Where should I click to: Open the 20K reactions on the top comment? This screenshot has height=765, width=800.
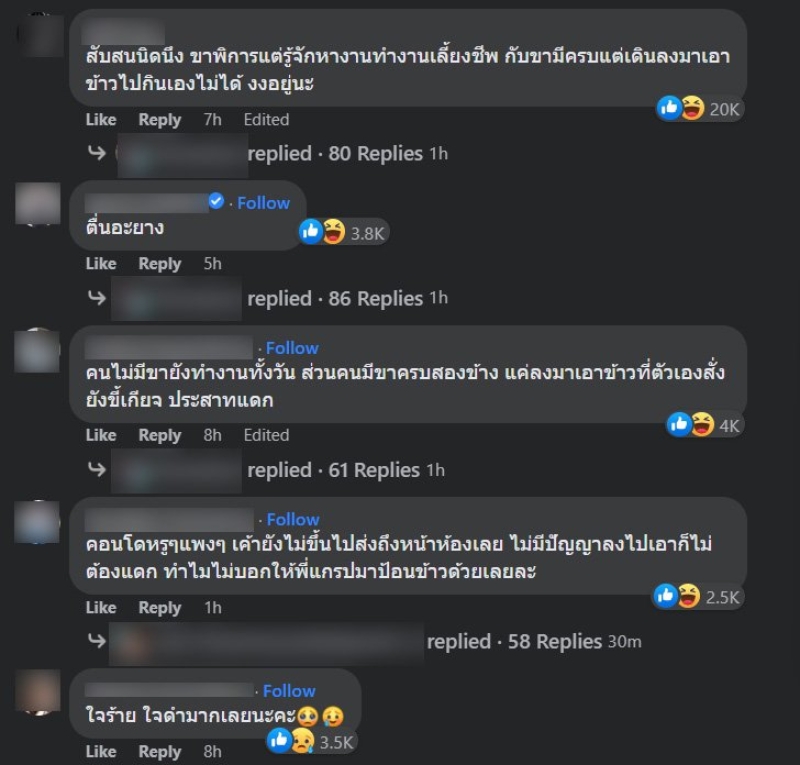(699, 108)
